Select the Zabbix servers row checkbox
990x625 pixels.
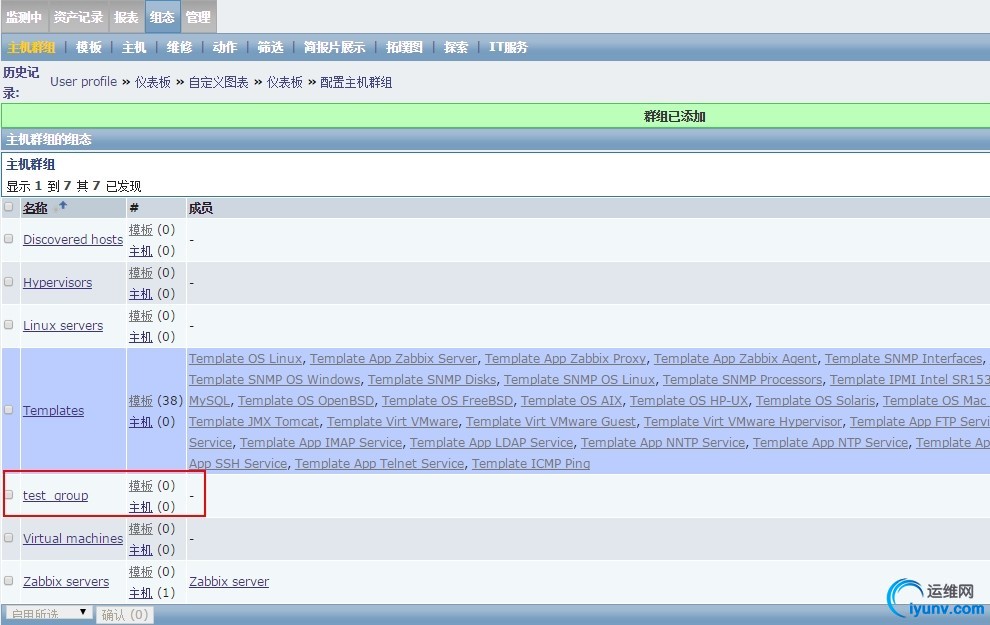coord(9,581)
